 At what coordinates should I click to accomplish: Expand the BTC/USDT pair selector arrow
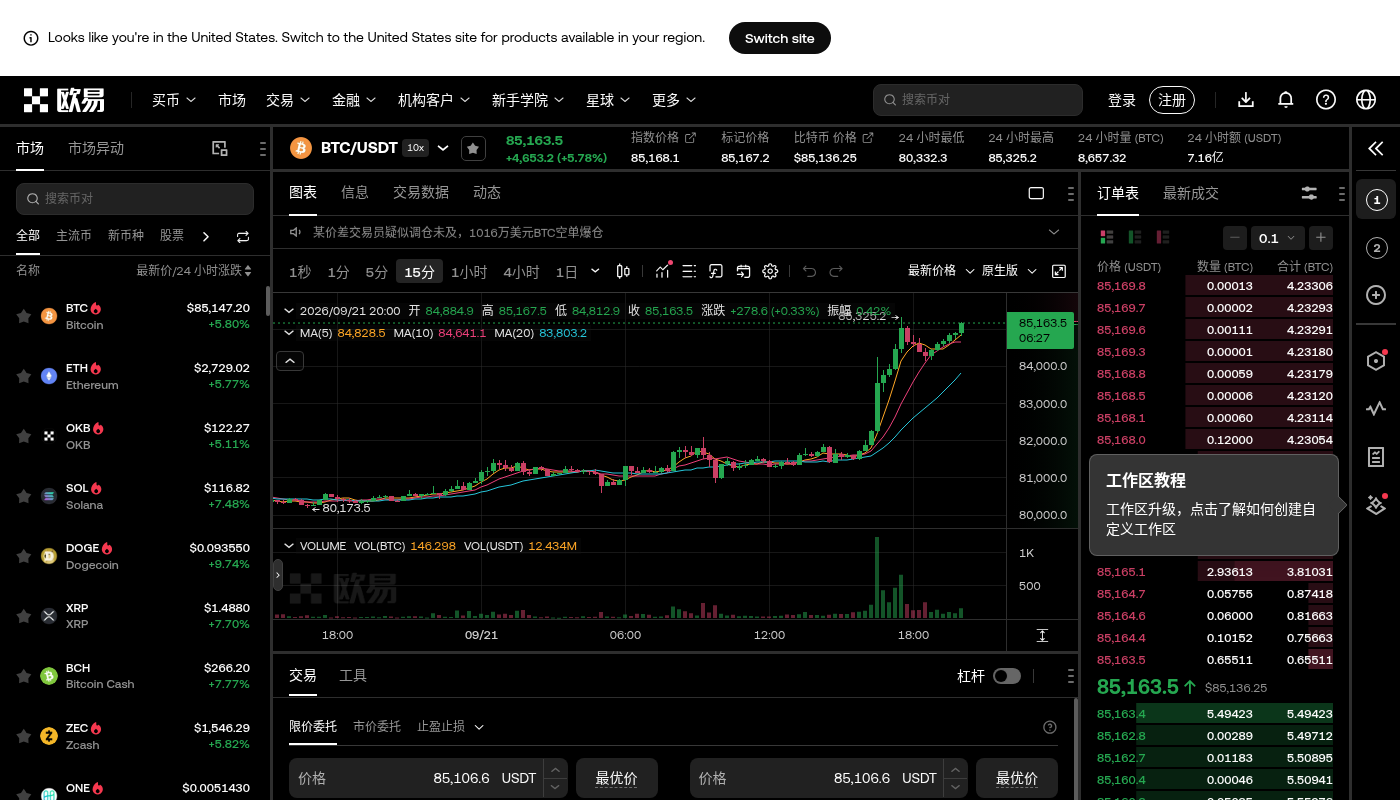443,148
